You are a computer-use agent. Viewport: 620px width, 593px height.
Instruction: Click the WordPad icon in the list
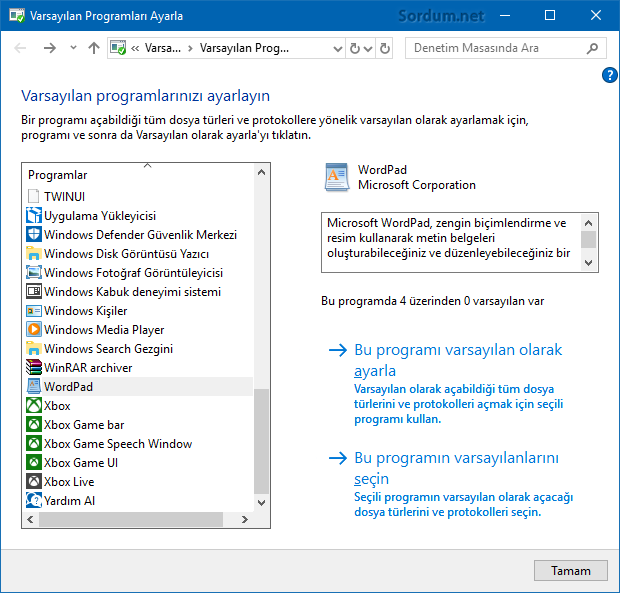pos(34,386)
